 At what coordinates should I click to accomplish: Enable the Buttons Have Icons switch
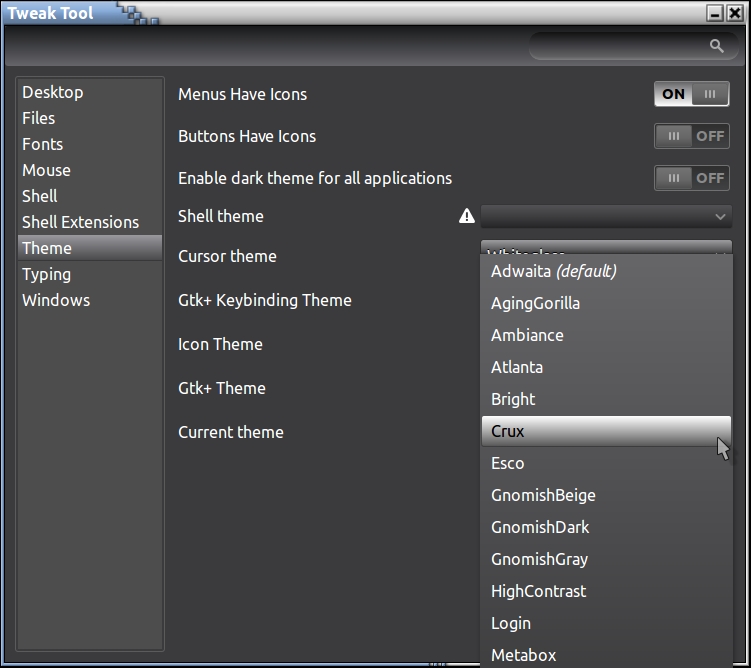pyautogui.click(x=691, y=136)
